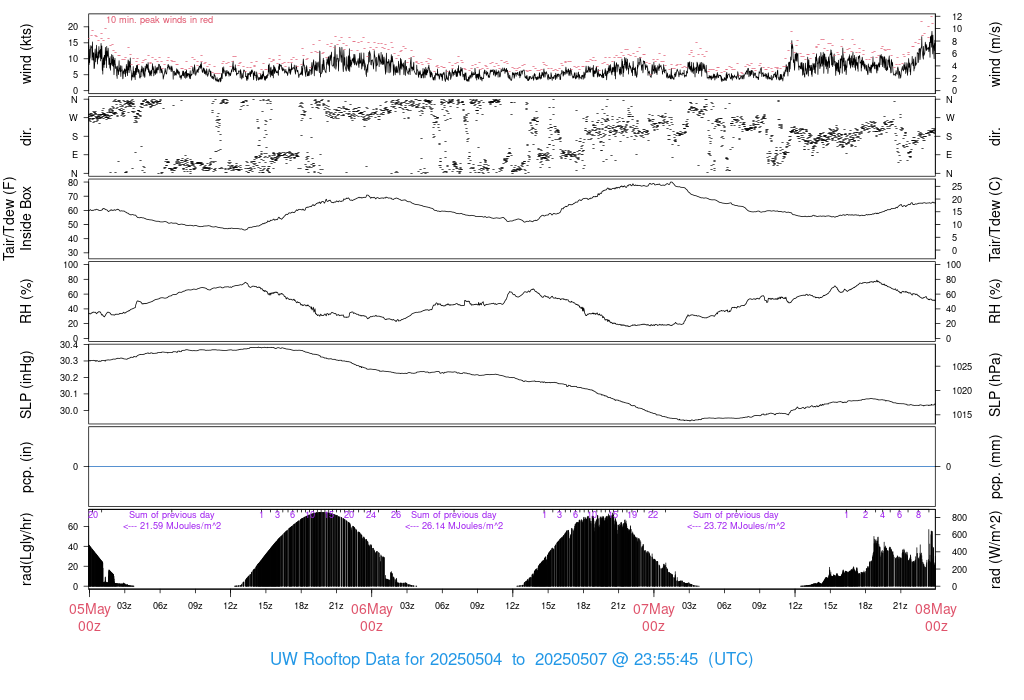Screen dimensions: 1024x700
Task: Click the 23.72 MJoules/m^2 sum label
Action: (x=736, y=526)
